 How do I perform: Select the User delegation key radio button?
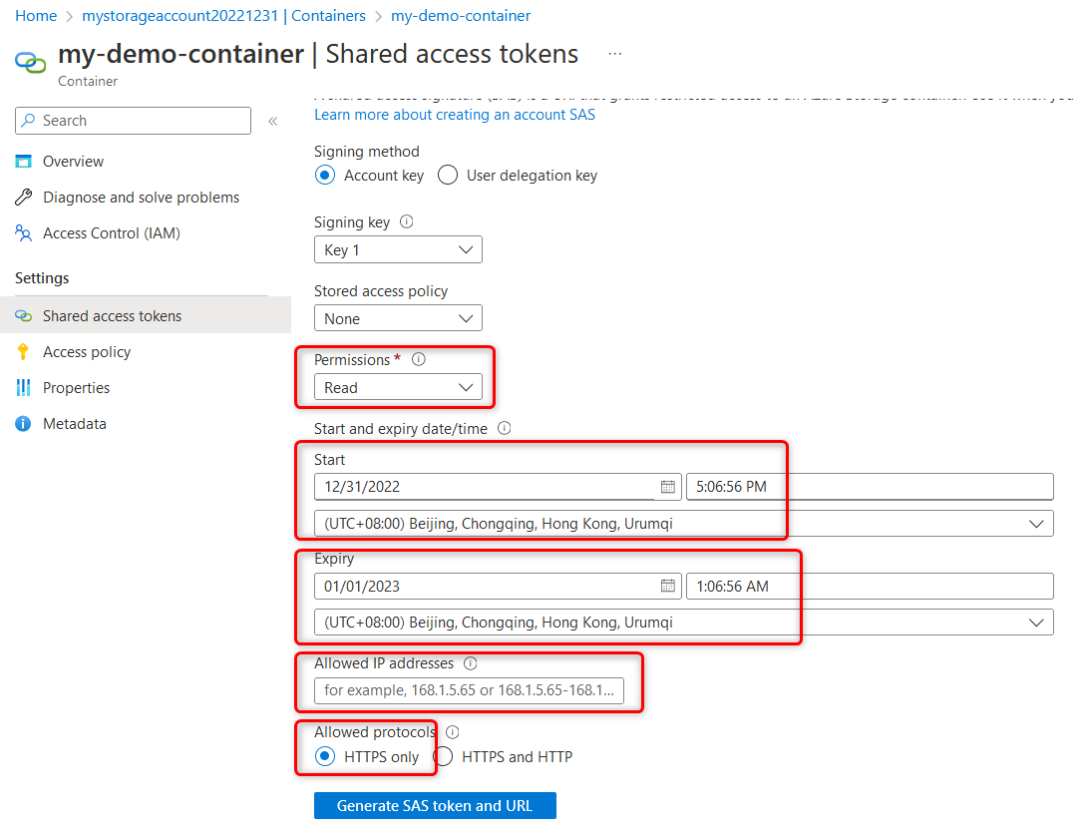(x=448, y=175)
